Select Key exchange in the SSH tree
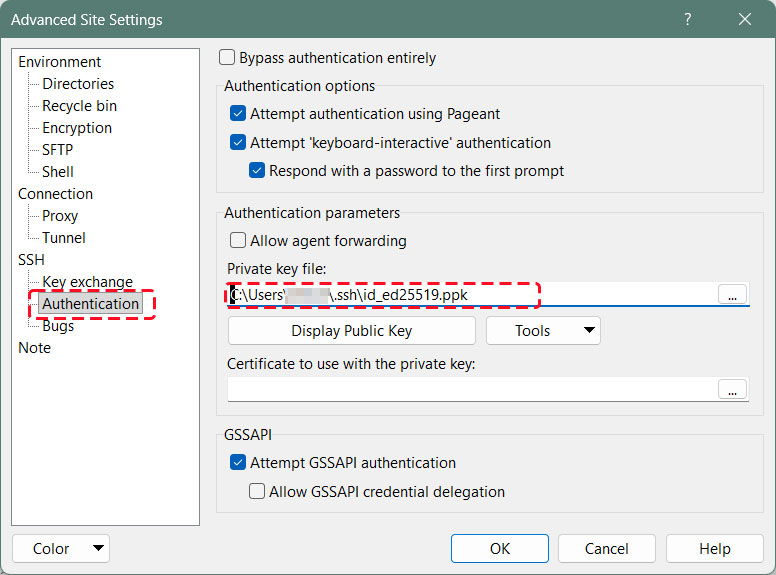Screen dimensions: 776x575 click(x=87, y=282)
